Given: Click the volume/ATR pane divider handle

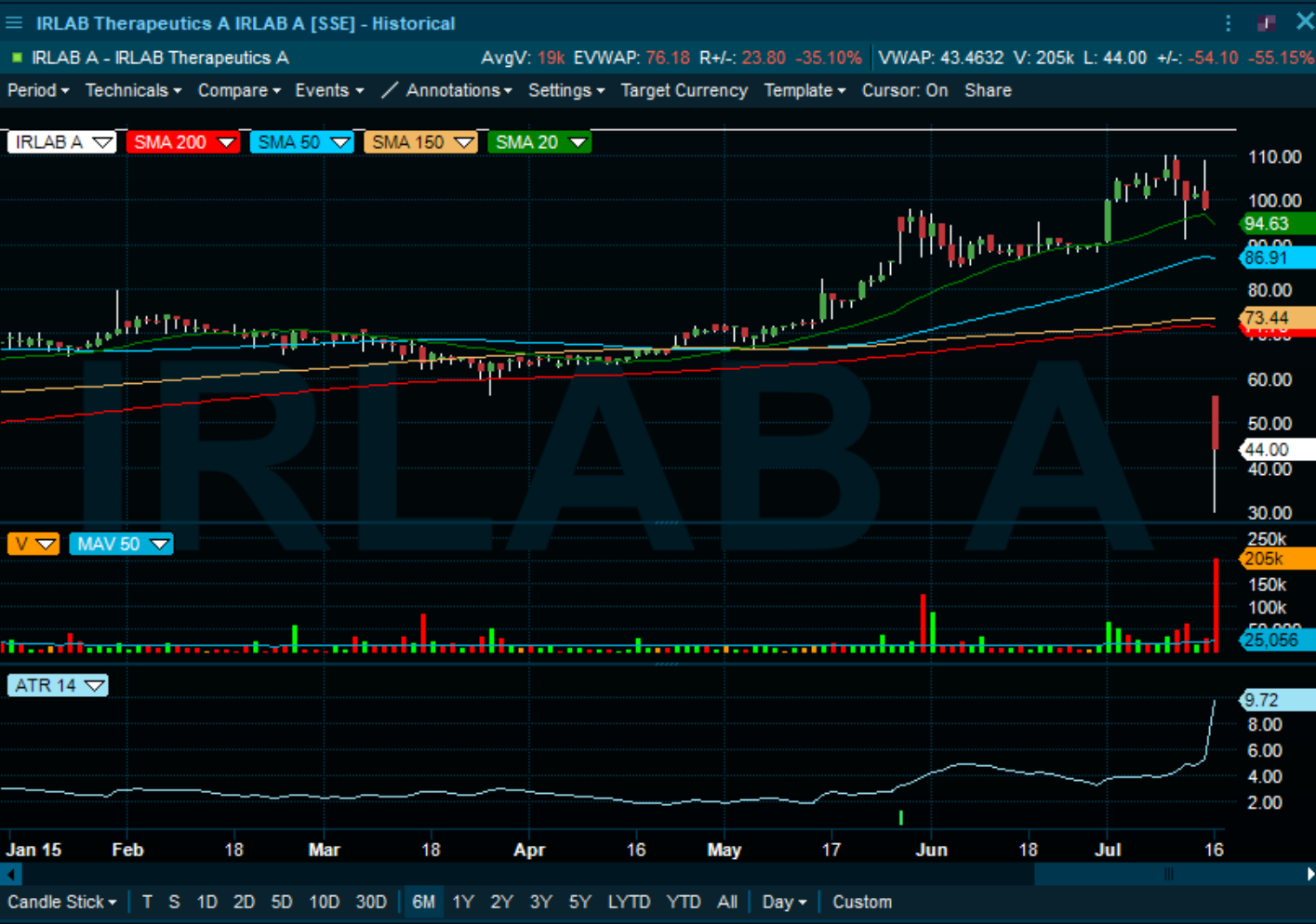Looking at the screenshot, I should (x=667, y=664).
